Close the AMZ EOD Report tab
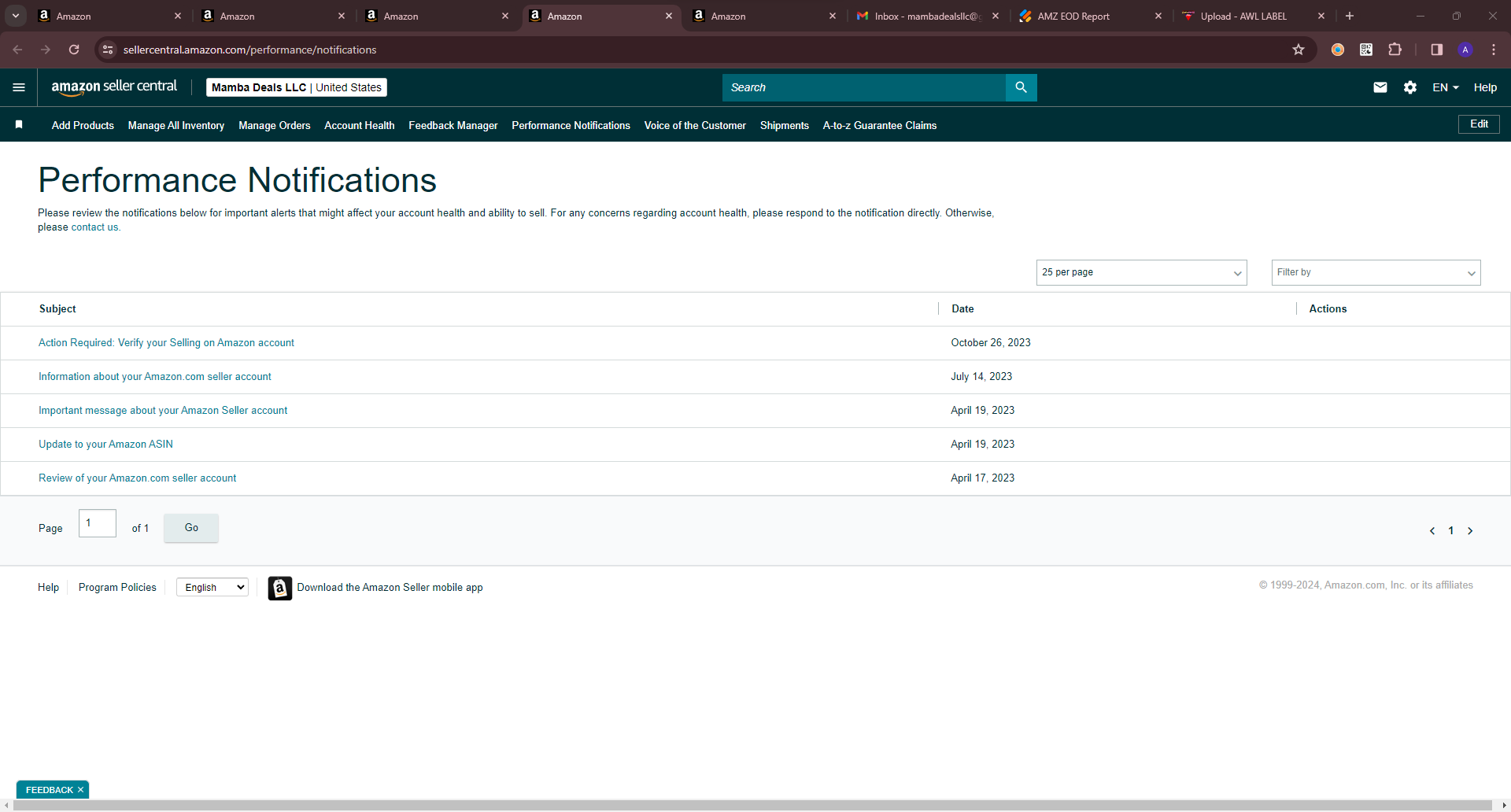The width and height of the screenshot is (1511, 812). click(x=1158, y=16)
